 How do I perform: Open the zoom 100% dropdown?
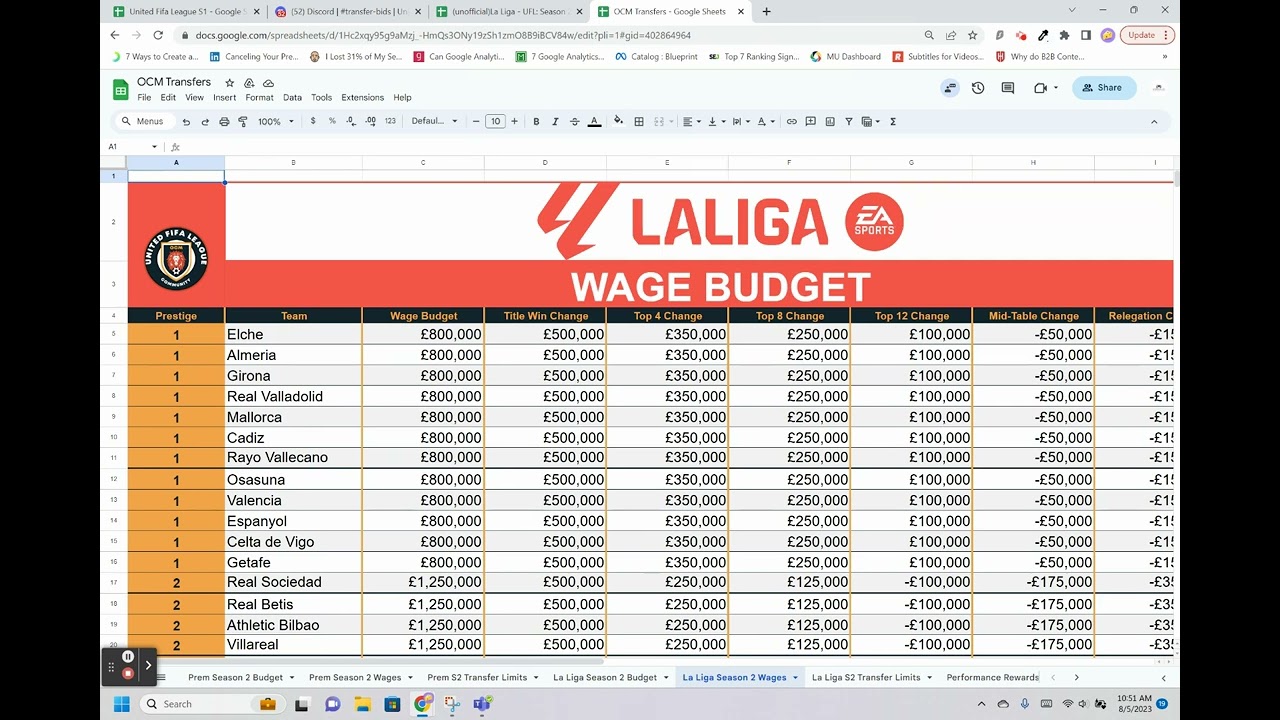tap(276, 122)
